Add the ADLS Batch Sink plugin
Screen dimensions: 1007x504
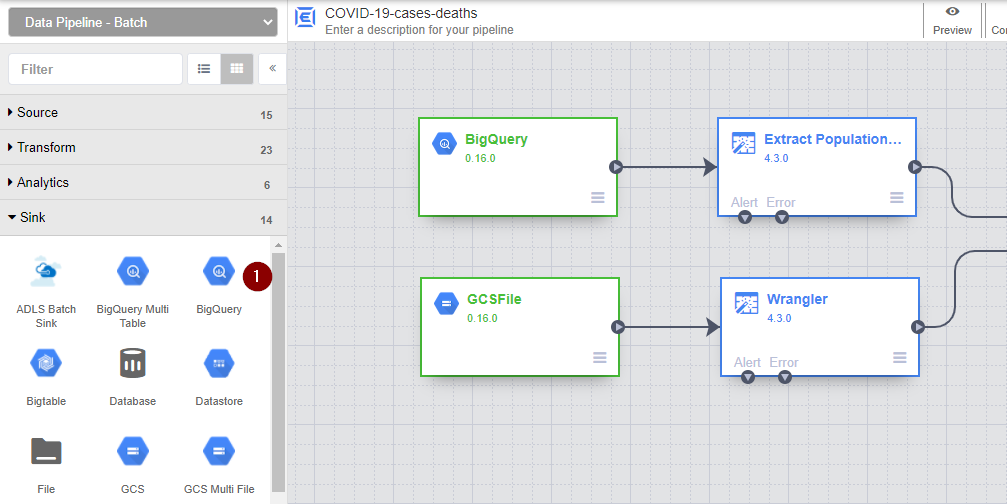coord(46,291)
